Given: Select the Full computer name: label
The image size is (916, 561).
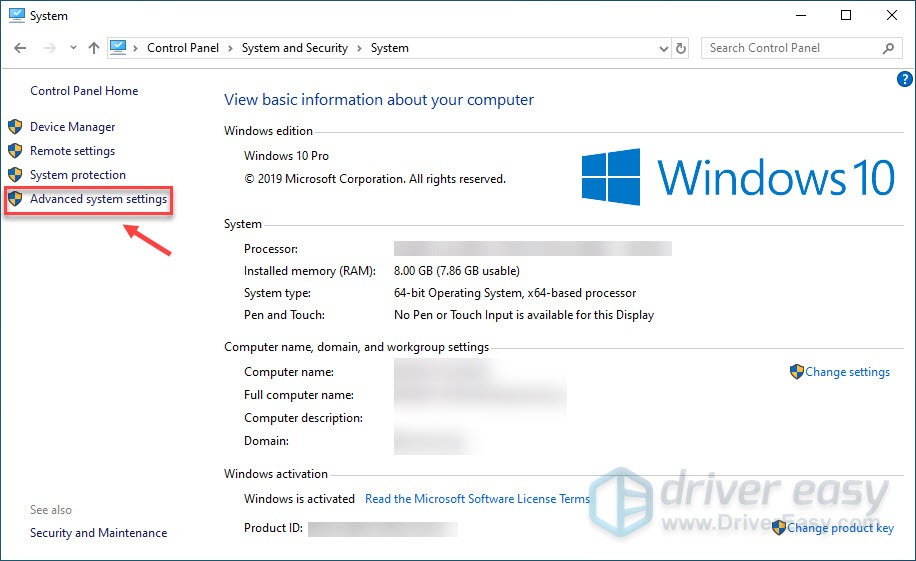Looking at the screenshot, I should [299, 395].
